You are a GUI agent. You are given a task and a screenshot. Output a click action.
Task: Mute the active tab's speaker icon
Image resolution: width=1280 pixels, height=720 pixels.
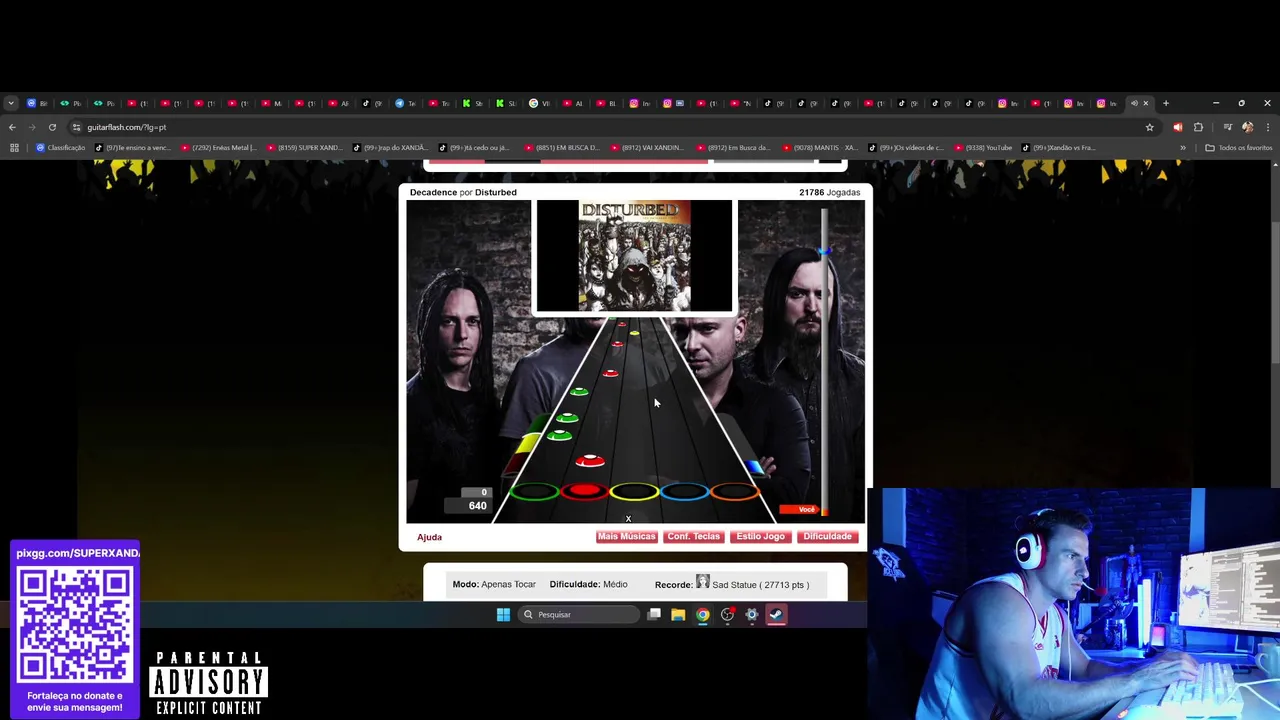pos(1134,103)
